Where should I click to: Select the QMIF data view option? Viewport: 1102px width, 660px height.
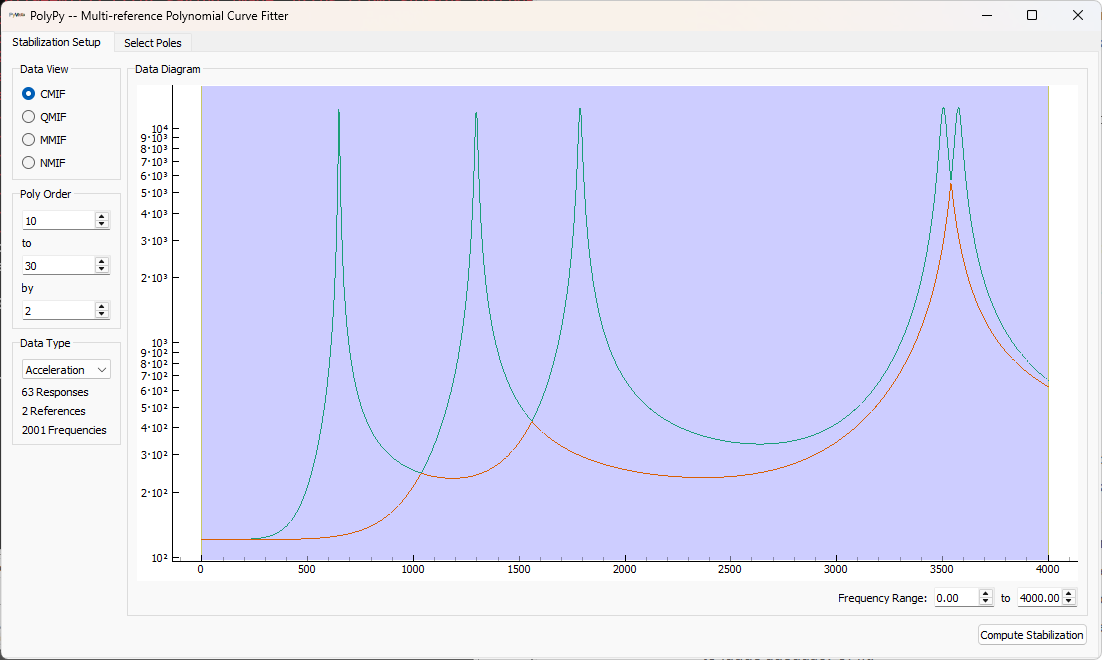pyautogui.click(x=29, y=117)
